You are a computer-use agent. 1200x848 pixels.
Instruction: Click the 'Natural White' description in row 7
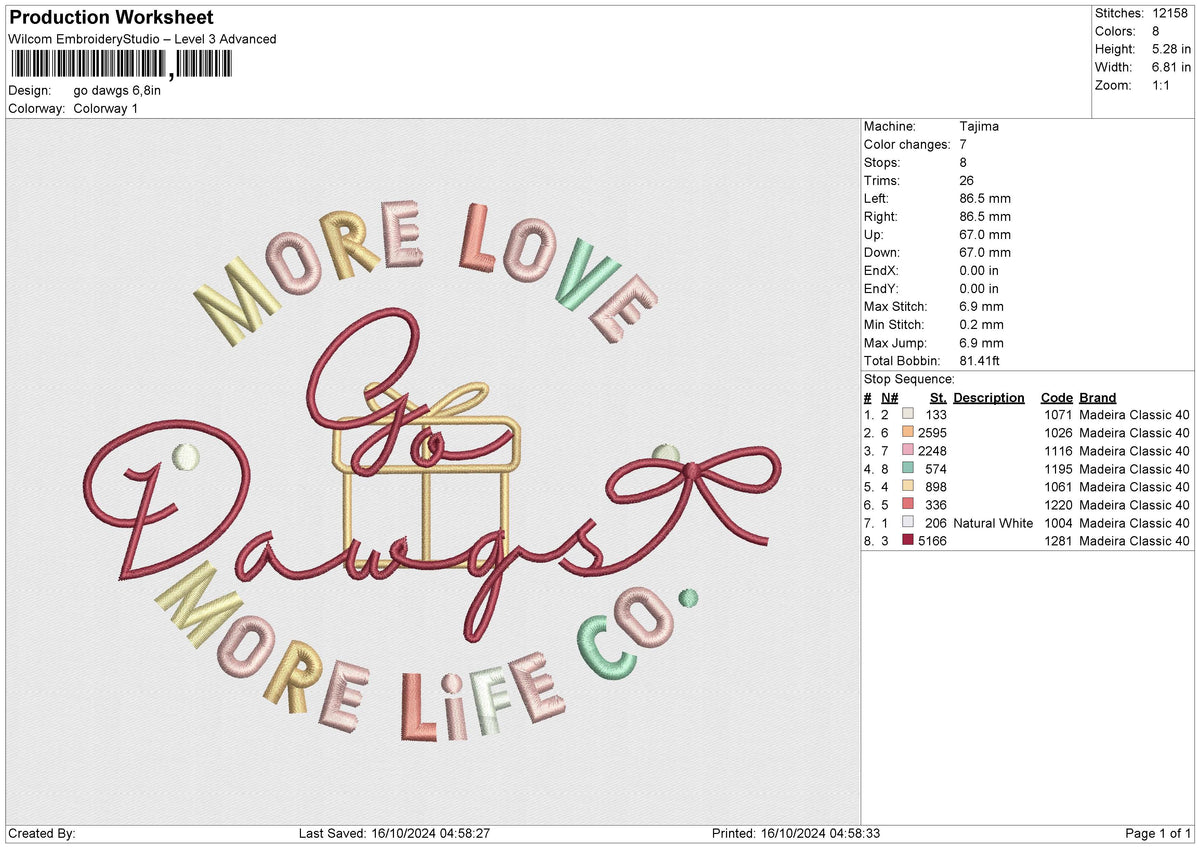[993, 522]
